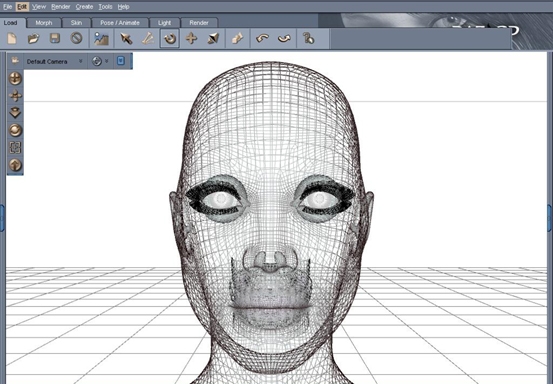This screenshot has height=384, width=553.
Task: Click the wireframe head's nose in viewport
Action: click(270, 259)
